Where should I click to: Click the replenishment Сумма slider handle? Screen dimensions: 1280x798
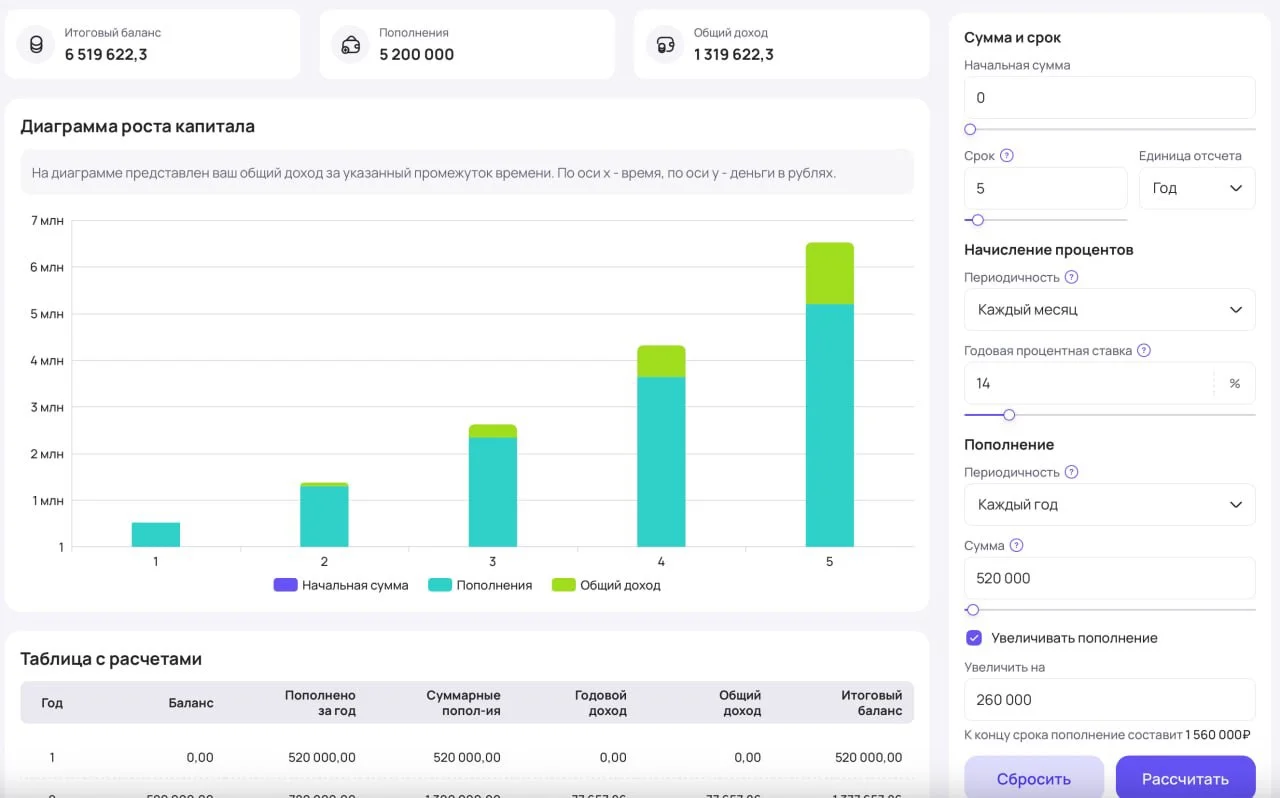click(972, 610)
